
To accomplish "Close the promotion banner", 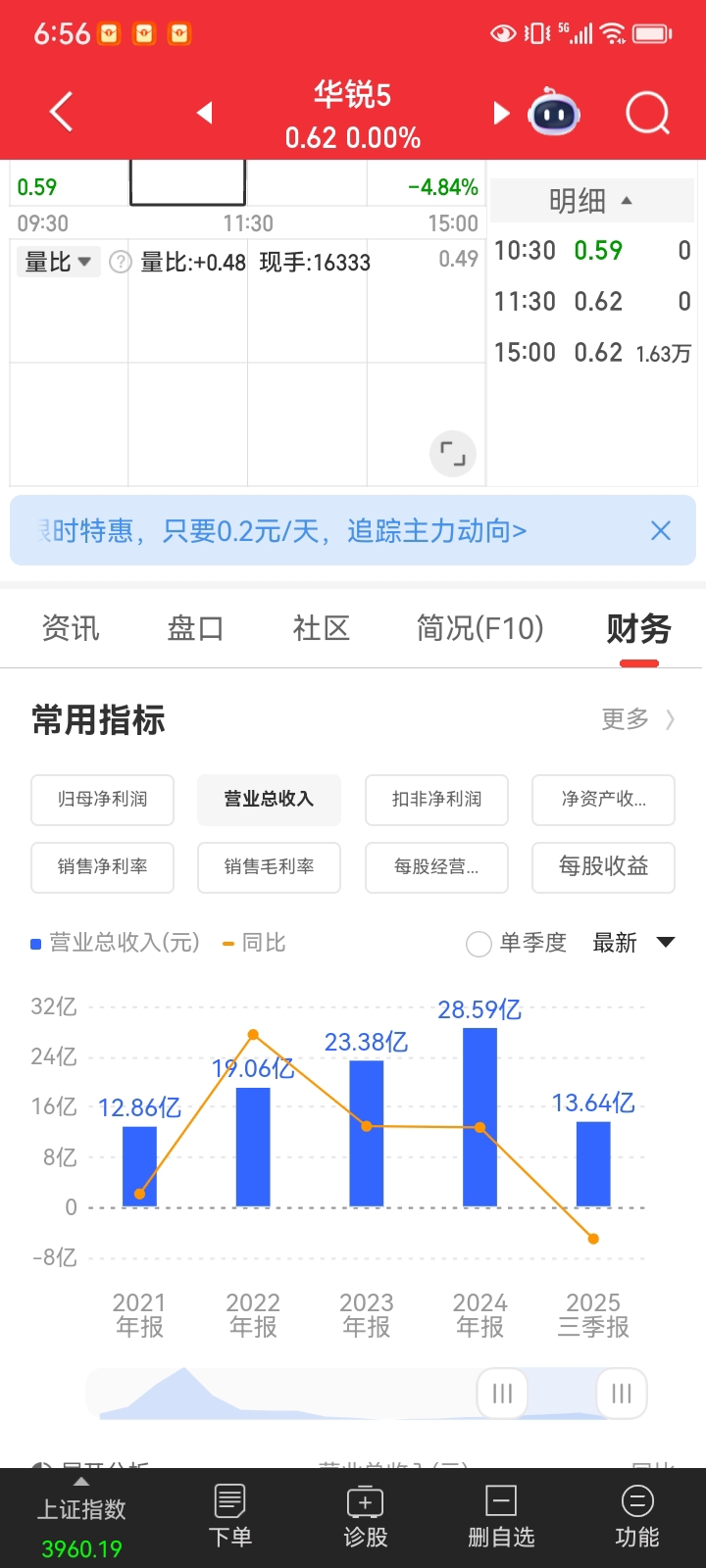I will pyautogui.click(x=661, y=530).
